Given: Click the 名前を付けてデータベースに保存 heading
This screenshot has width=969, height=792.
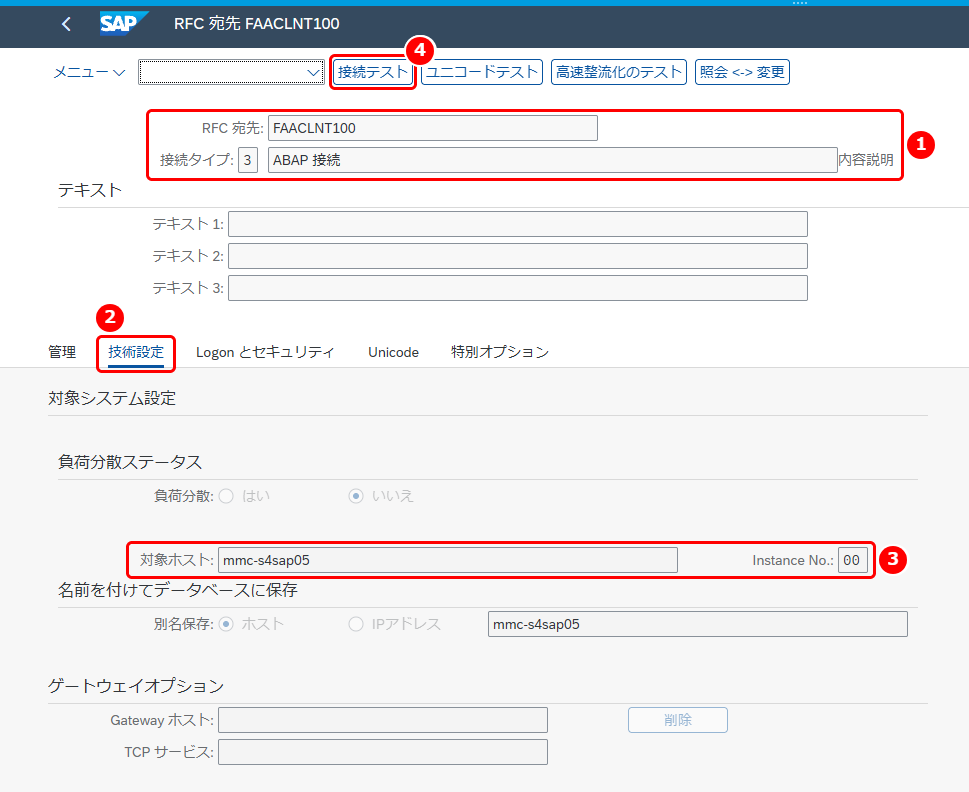Looking at the screenshot, I should [x=178, y=590].
